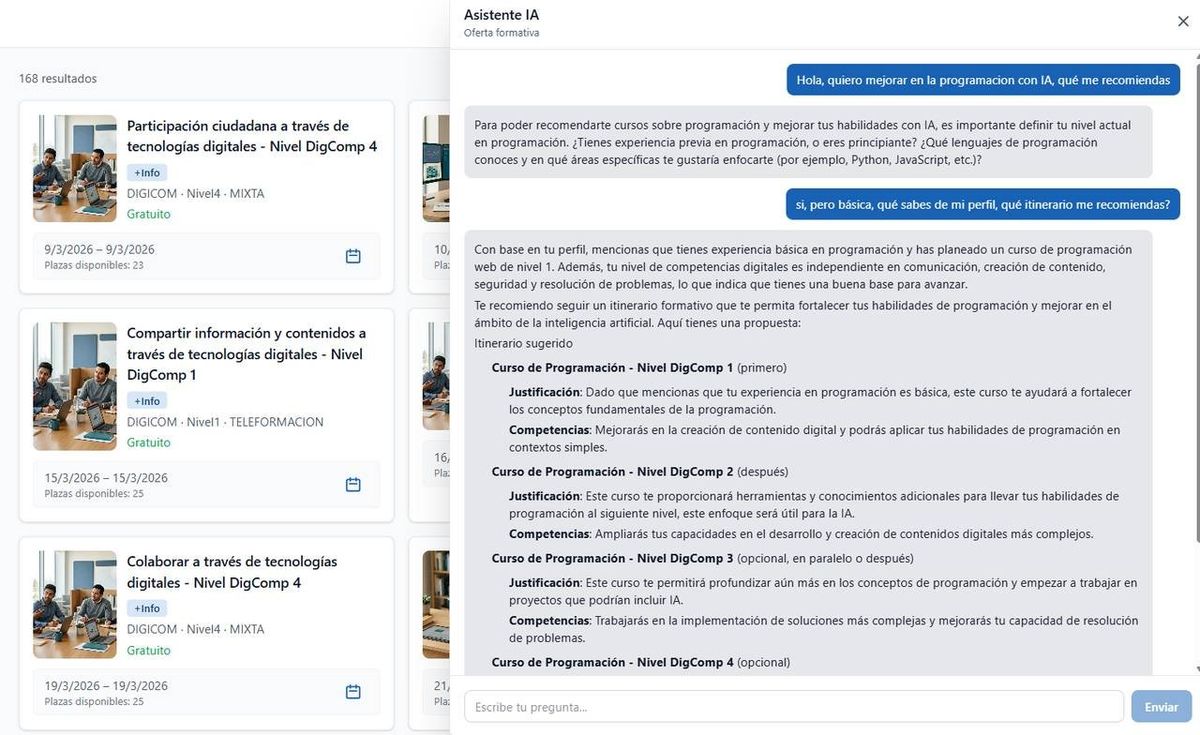1200x735 pixels.
Task: Click 'Curso de Programación - Nivel DigComp 3' heading
Action: click(613, 558)
